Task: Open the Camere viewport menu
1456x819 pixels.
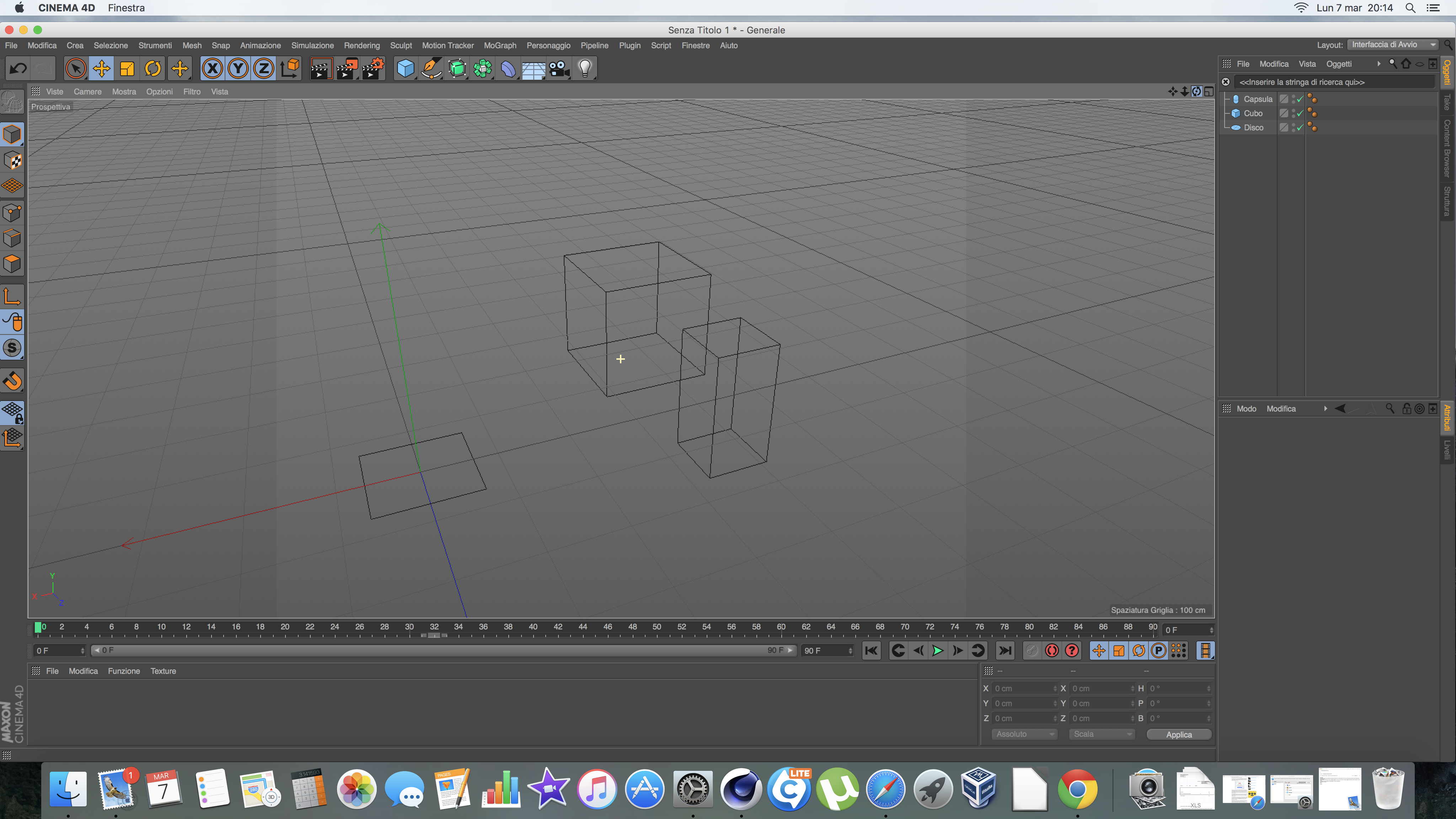Action: coord(87,92)
